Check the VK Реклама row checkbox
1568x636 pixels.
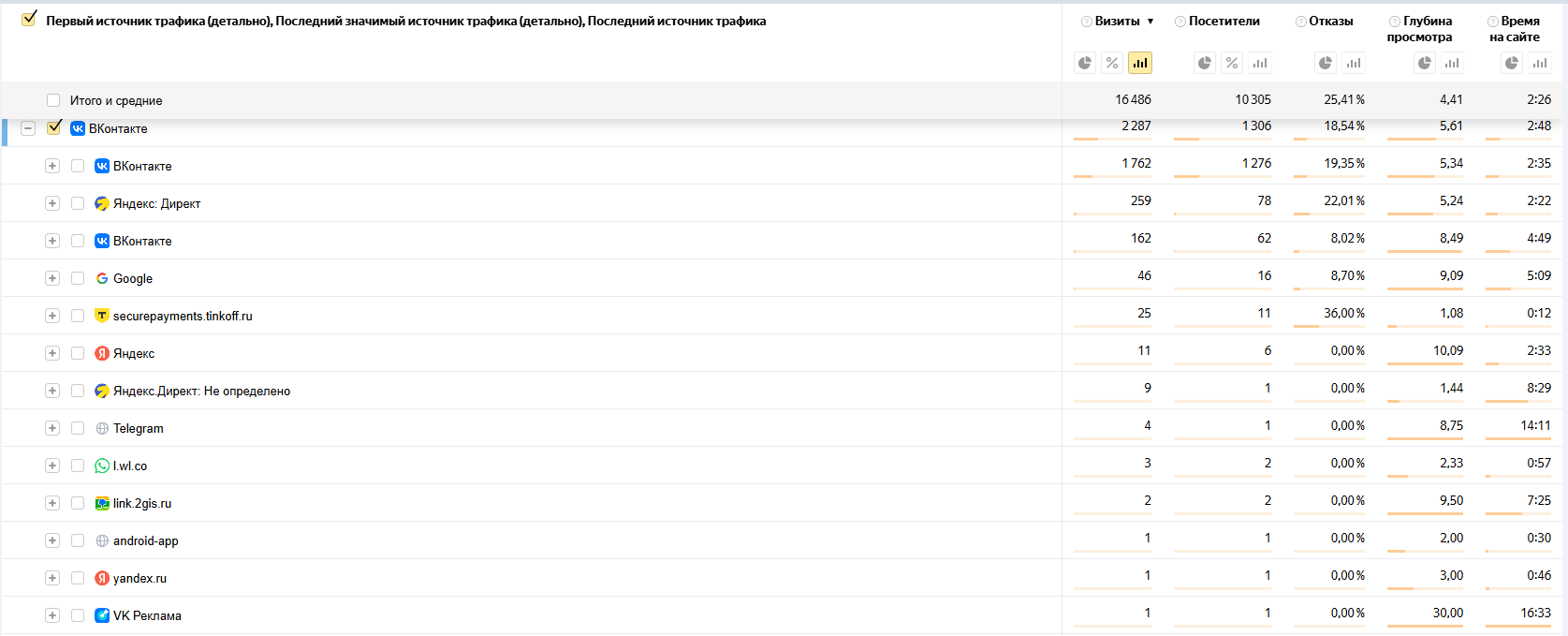[x=78, y=615]
